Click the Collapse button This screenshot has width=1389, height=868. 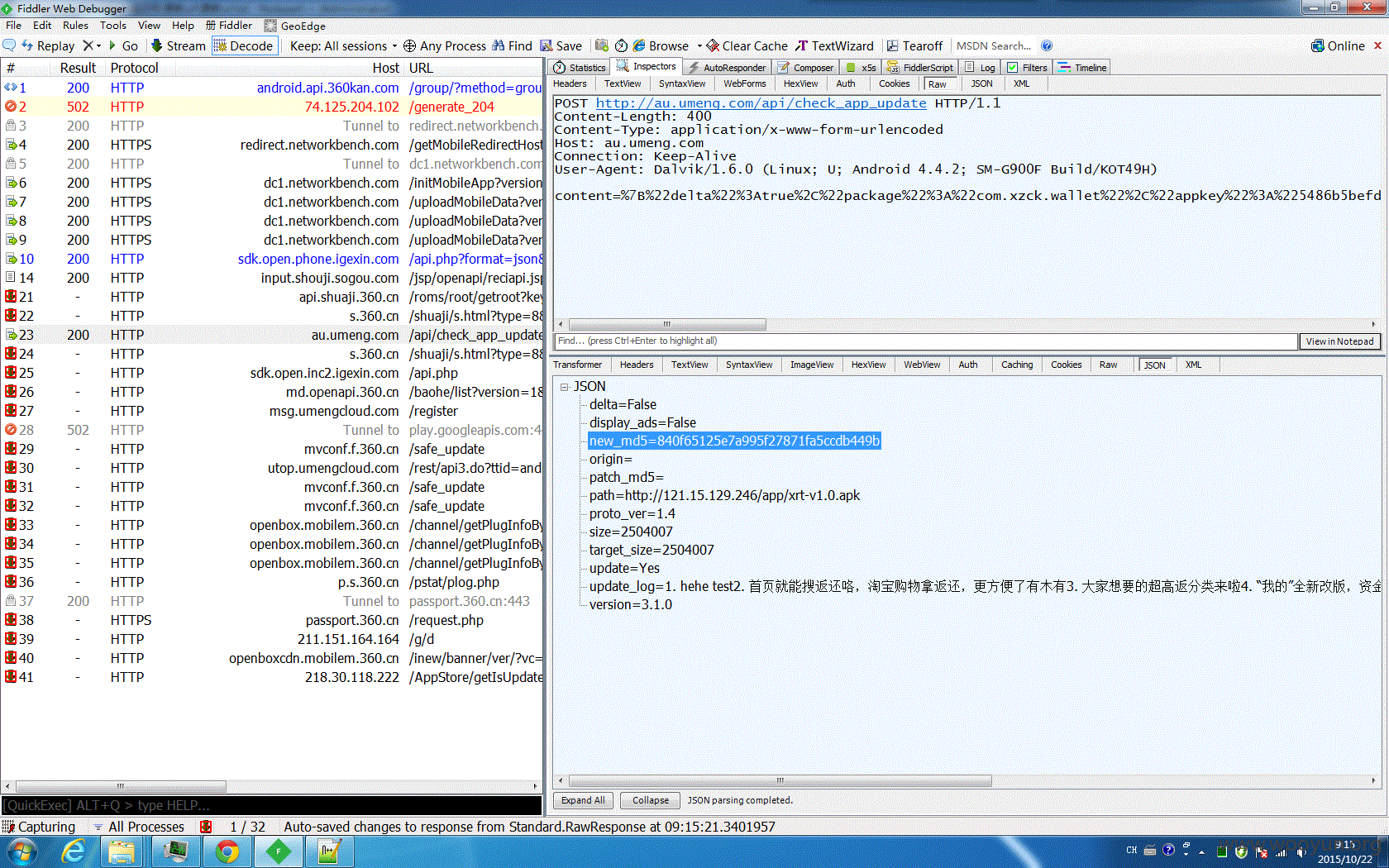(x=651, y=800)
